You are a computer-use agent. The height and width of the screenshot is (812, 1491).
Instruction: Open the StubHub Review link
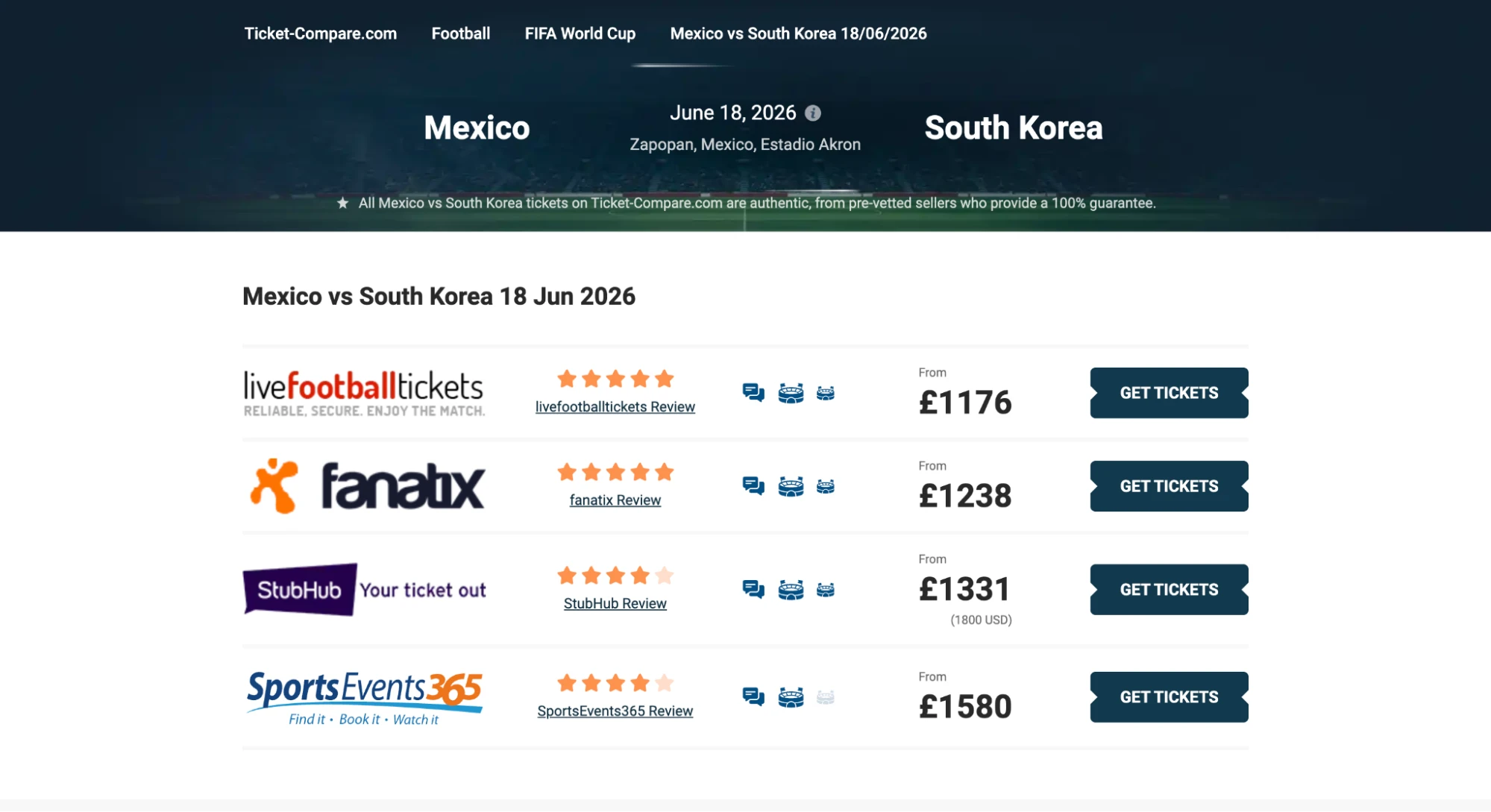615,604
